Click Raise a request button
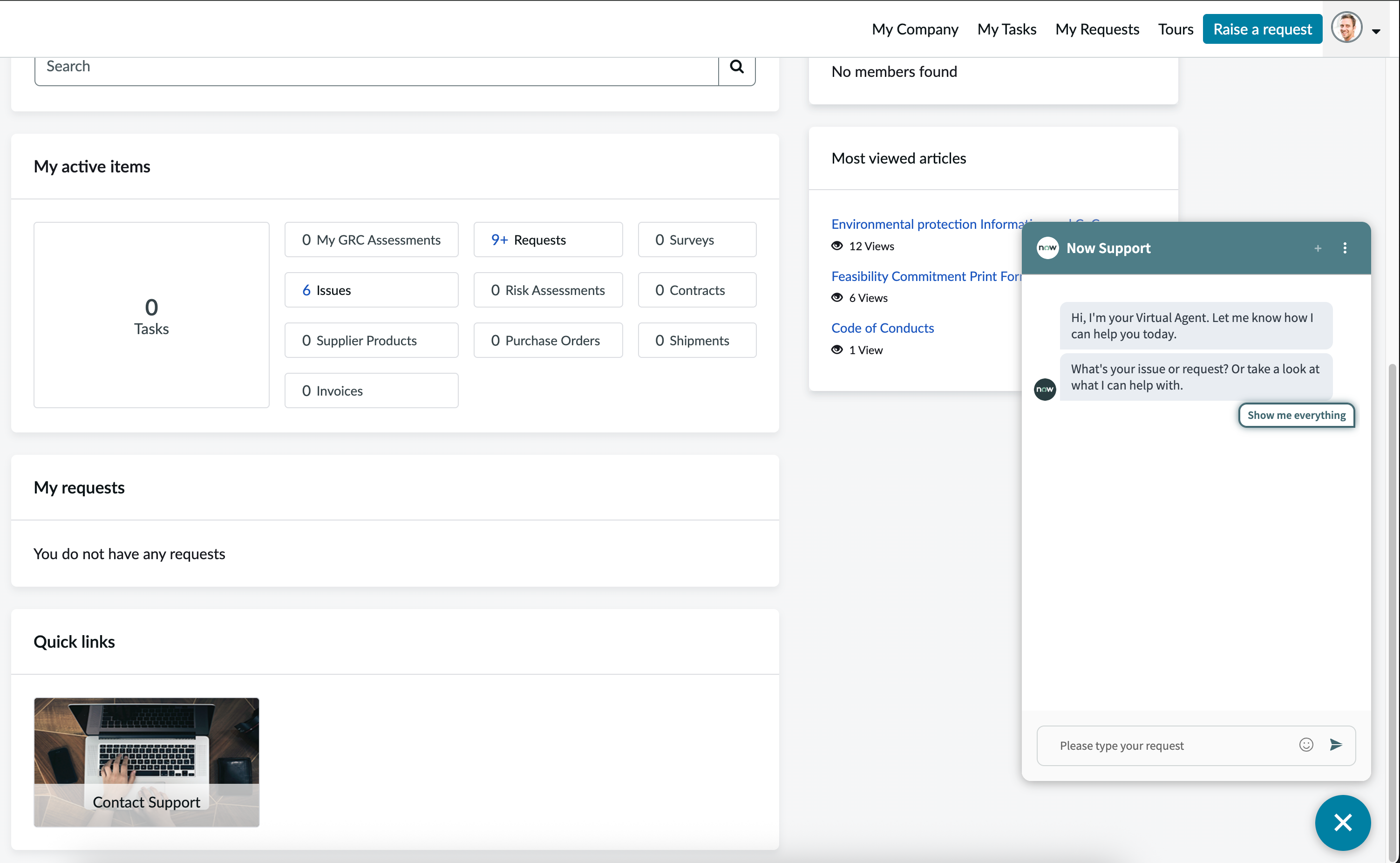Screen dimensions: 1400x863 click(x=1262, y=29)
